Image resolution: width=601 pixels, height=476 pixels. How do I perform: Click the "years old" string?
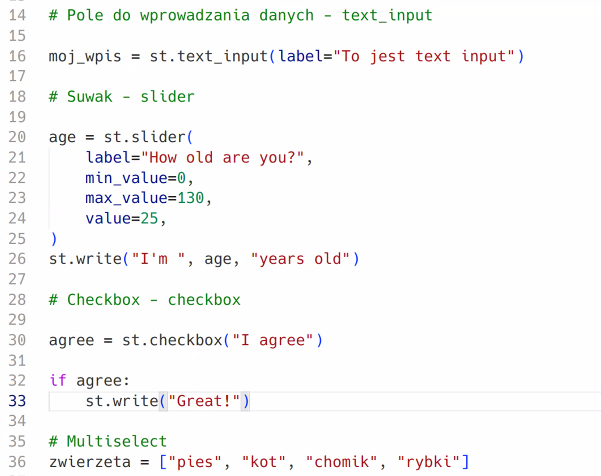300,259
